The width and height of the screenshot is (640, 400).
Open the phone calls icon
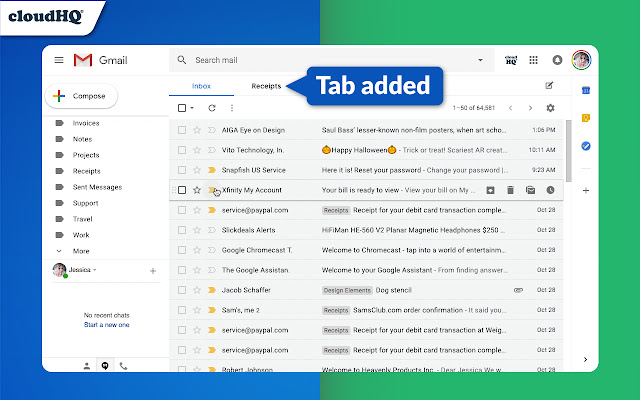(123, 366)
